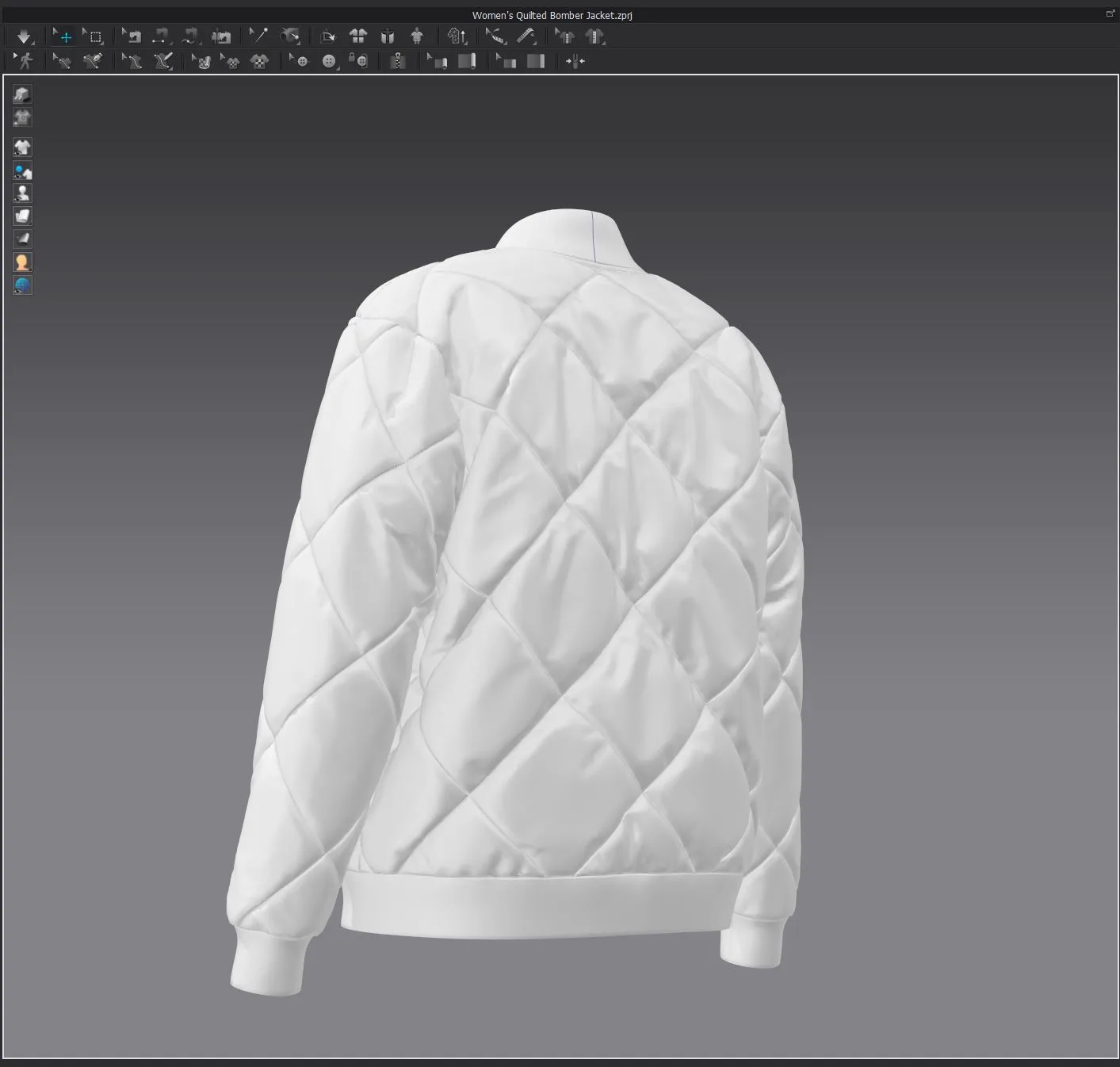Click Reset 3D Arrangement open-jacket icon
Viewport: 1120px width, 1067px height.
(388, 36)
